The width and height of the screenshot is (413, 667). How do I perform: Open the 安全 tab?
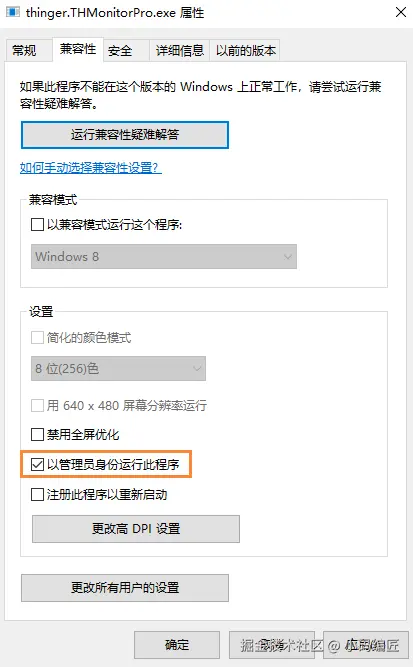pyautogui.click(x=120, y=51)
